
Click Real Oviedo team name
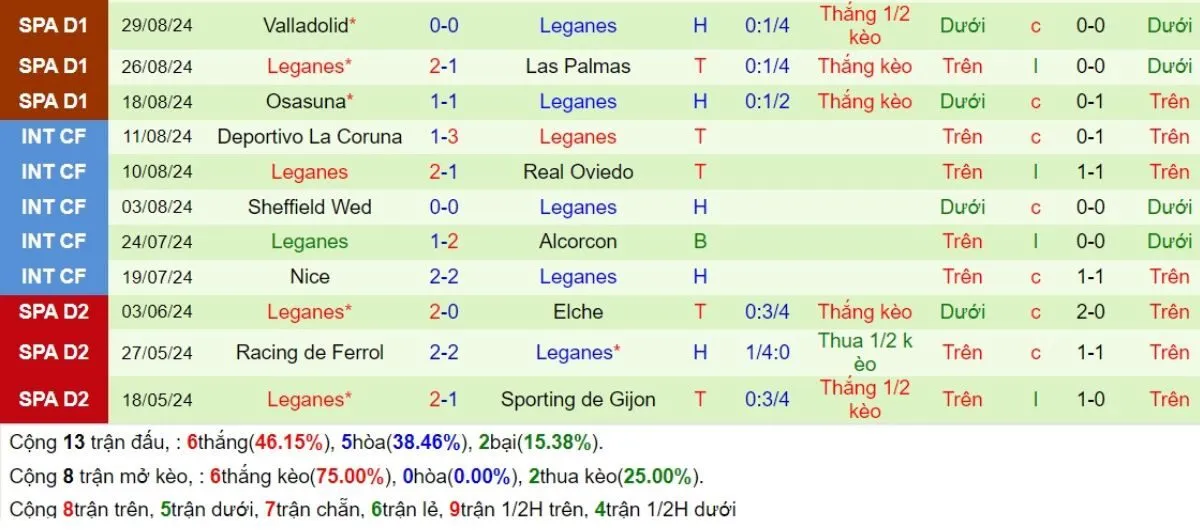click(x=577, y=172)
